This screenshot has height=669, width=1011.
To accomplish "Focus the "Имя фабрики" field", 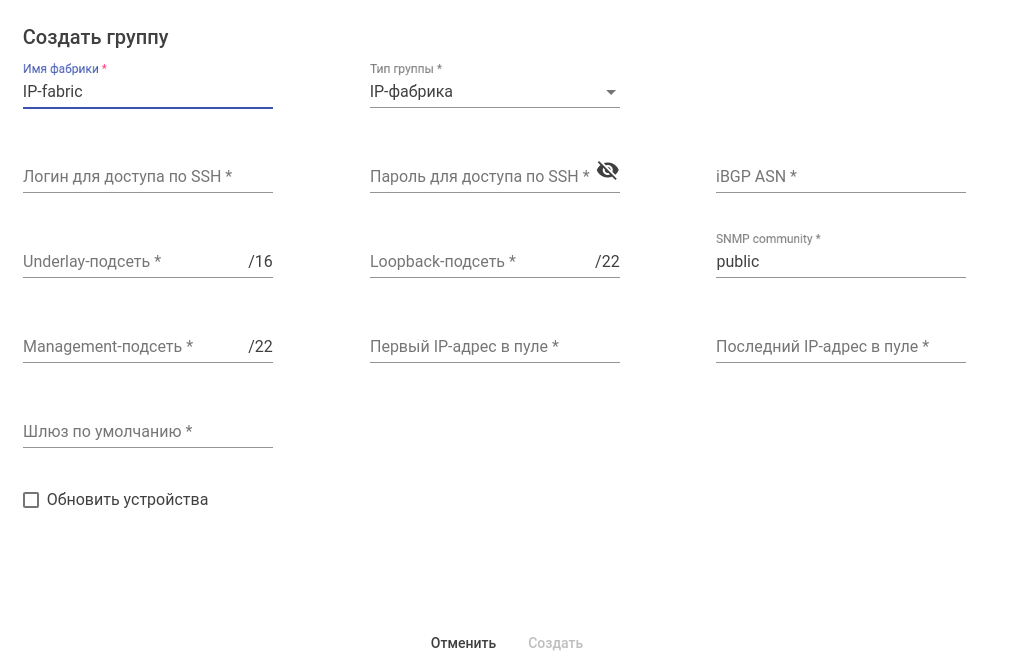I will pos(147,92).
